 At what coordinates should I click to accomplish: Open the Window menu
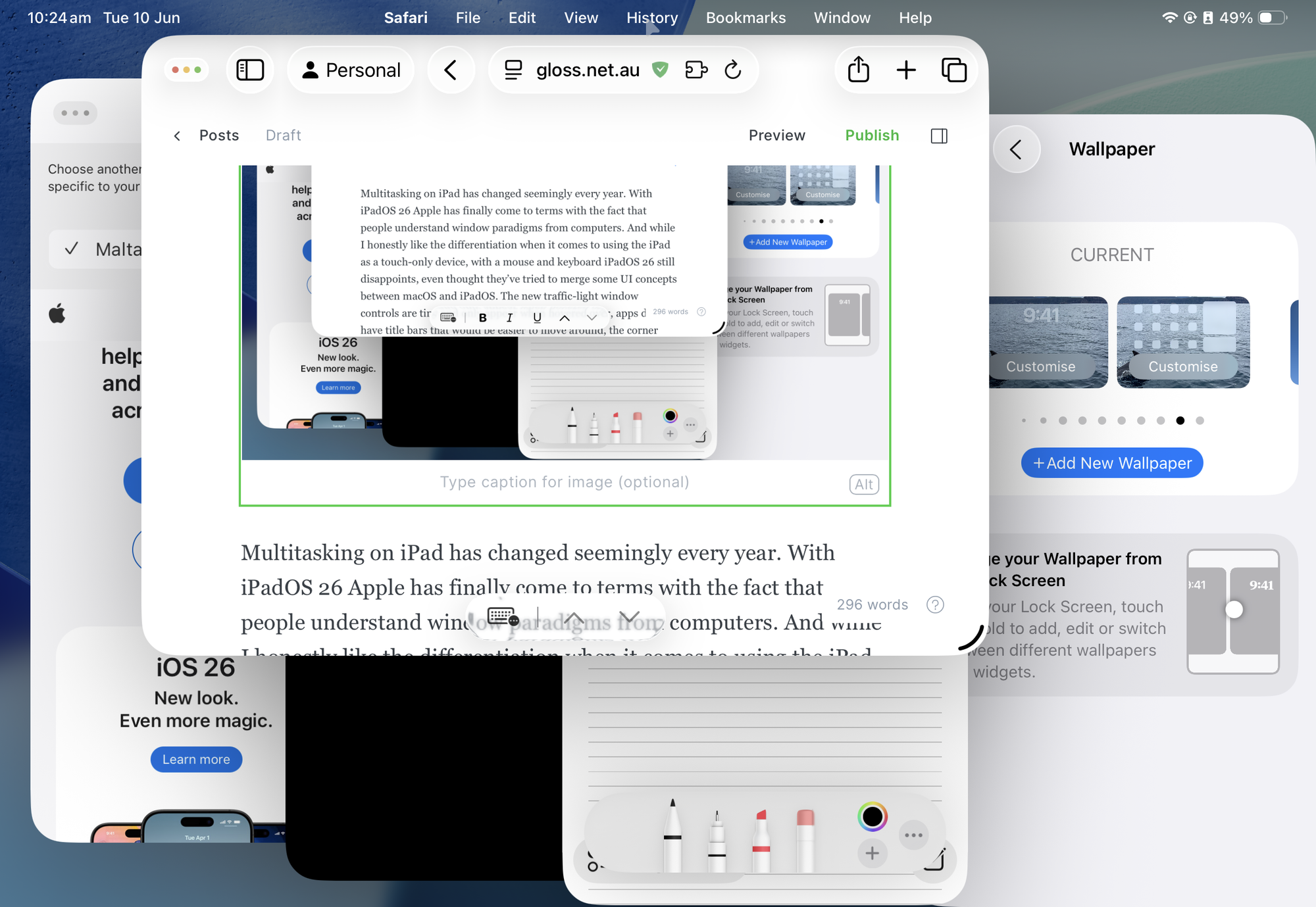pos(842,18)
